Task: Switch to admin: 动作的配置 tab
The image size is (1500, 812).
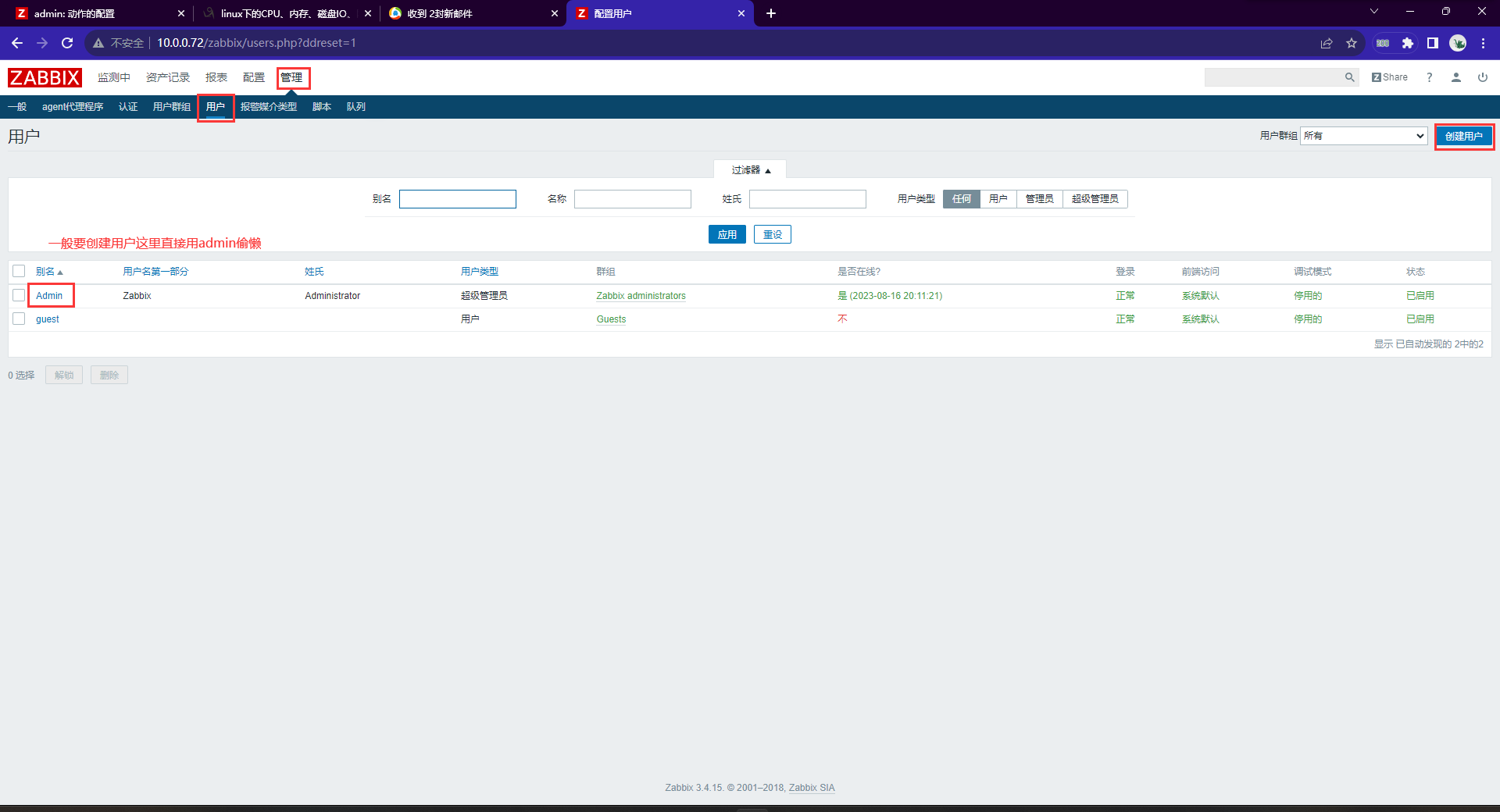Action: pos(98,13)
